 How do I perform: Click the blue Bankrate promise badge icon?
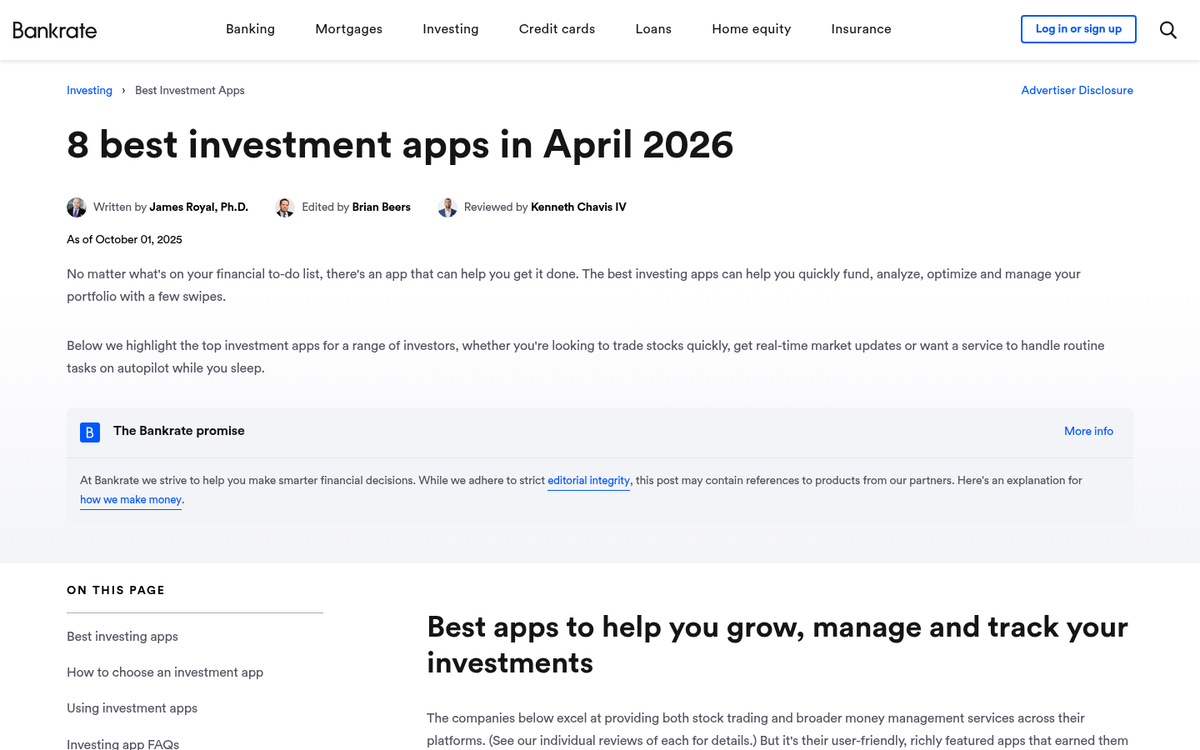coord(90,432)
